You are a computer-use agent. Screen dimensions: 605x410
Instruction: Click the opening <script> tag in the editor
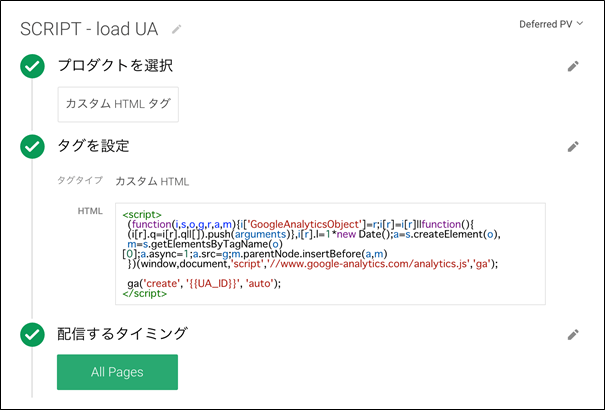[x=143, y=214]
